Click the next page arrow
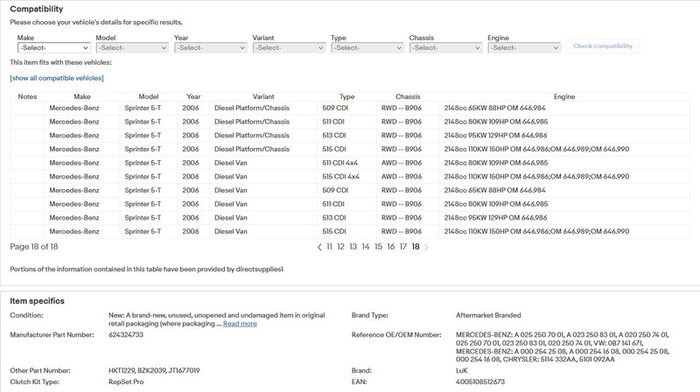Screen dimensions: 700x392 pos(426,247)
